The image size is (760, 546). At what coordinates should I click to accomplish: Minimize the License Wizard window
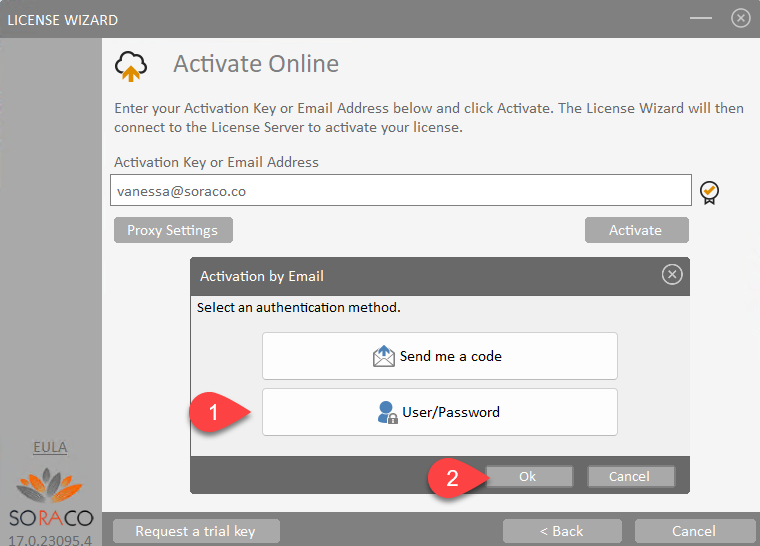point(701,18)
